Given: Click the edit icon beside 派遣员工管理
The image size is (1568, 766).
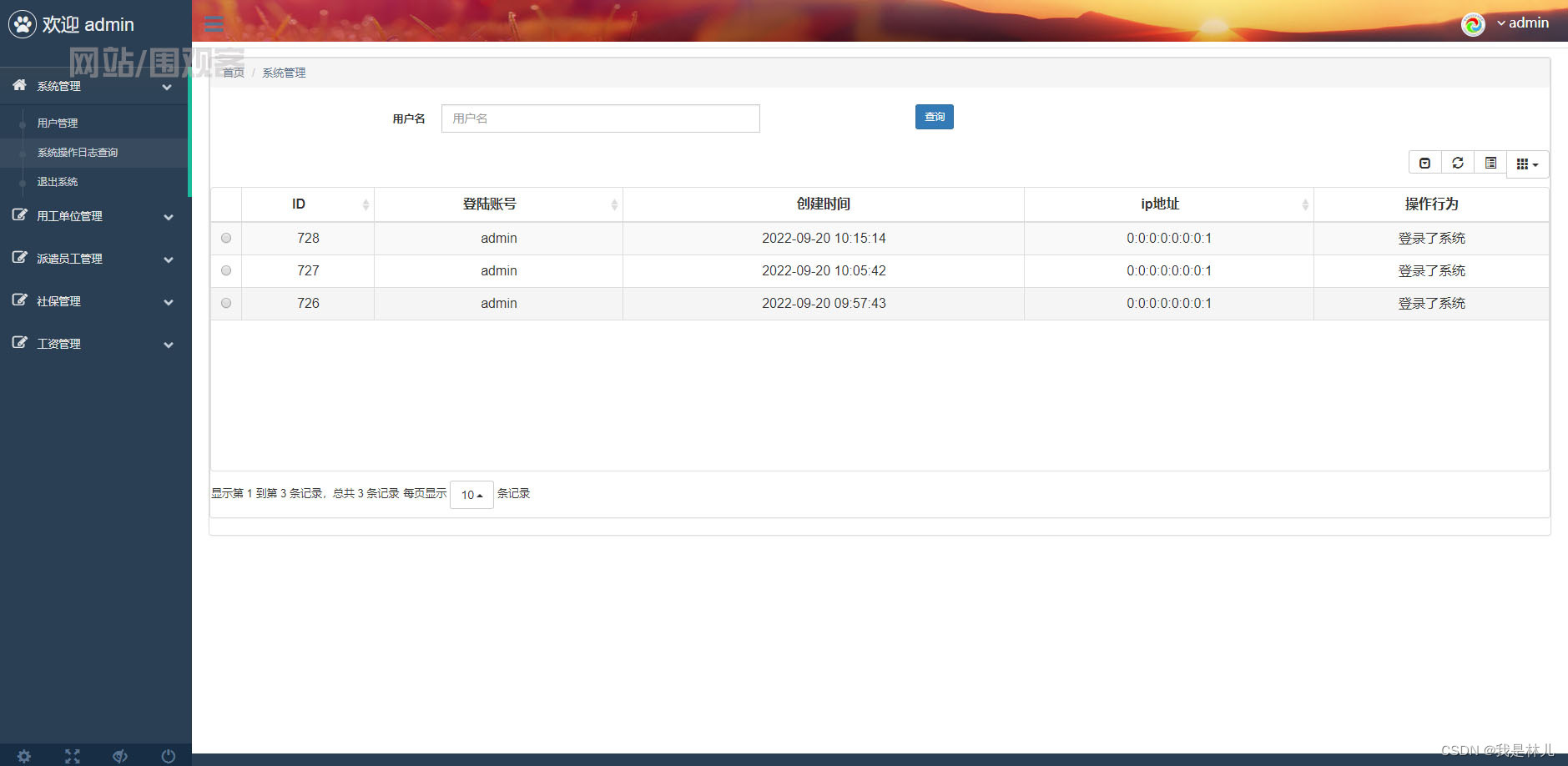Looking at the screenshot, I should point(19,257).
